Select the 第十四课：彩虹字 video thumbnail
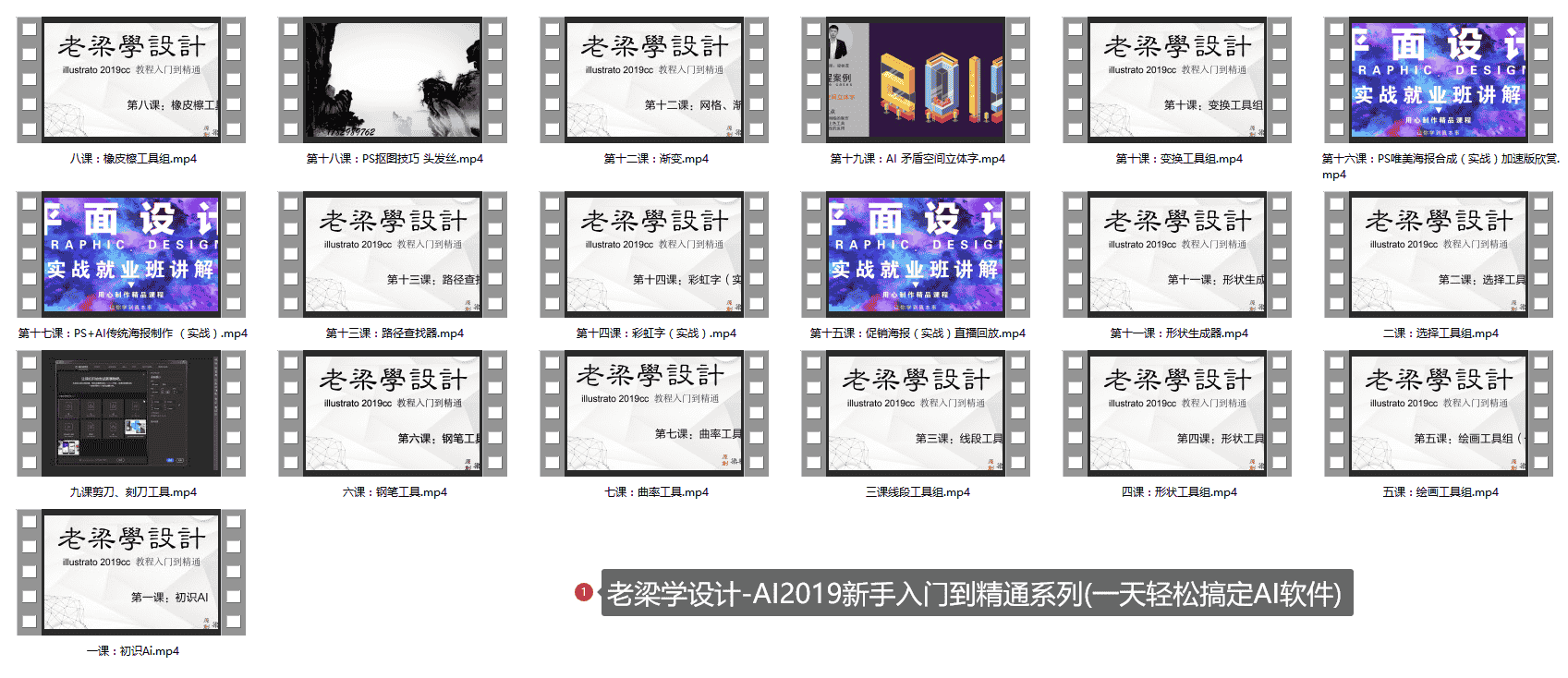Viewport: 1568px width, 678px height. point(654,254)
